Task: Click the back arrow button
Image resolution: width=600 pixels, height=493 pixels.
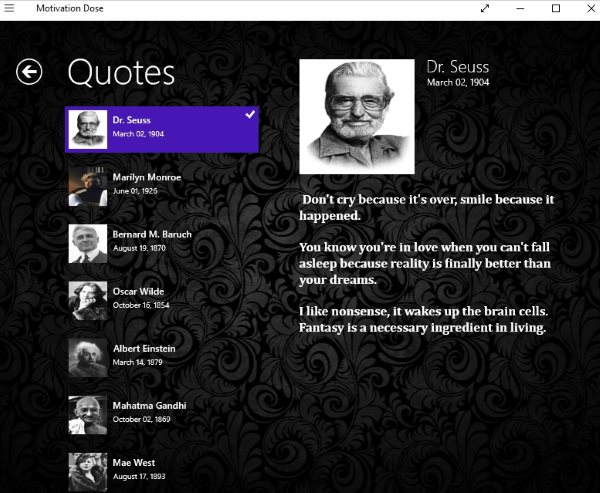Action: 29,72
